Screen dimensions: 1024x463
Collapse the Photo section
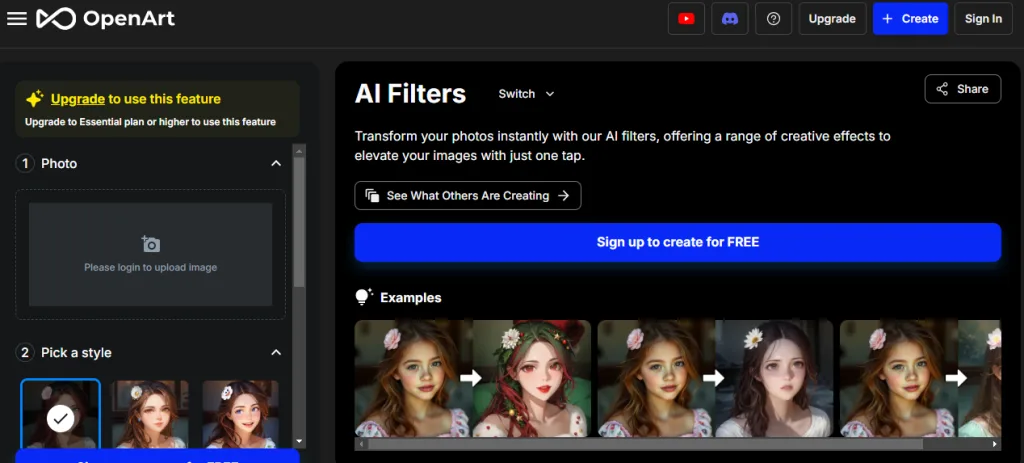pos(276,163)
